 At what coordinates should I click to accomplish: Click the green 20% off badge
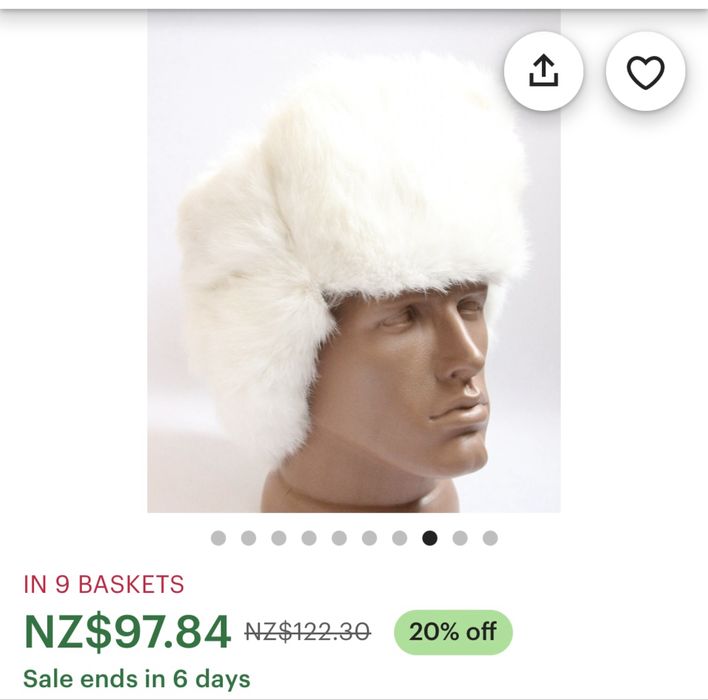(453, 631)
